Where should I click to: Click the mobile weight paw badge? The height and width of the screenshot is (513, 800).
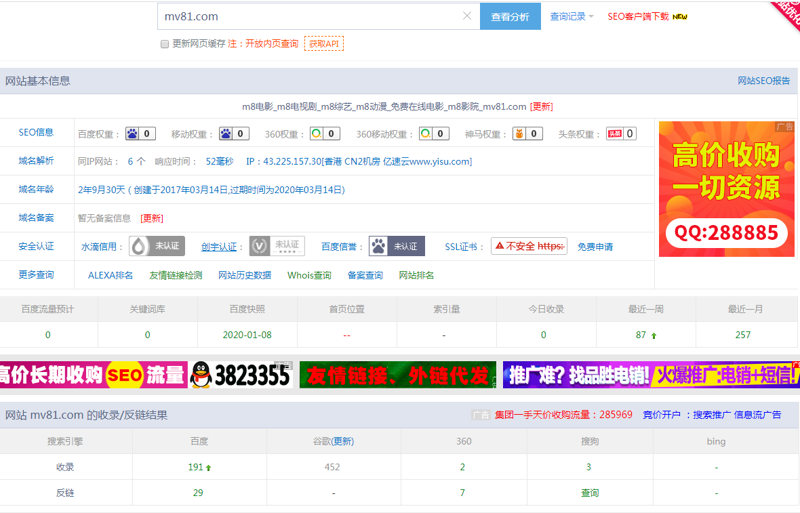[x=234, y=134]
